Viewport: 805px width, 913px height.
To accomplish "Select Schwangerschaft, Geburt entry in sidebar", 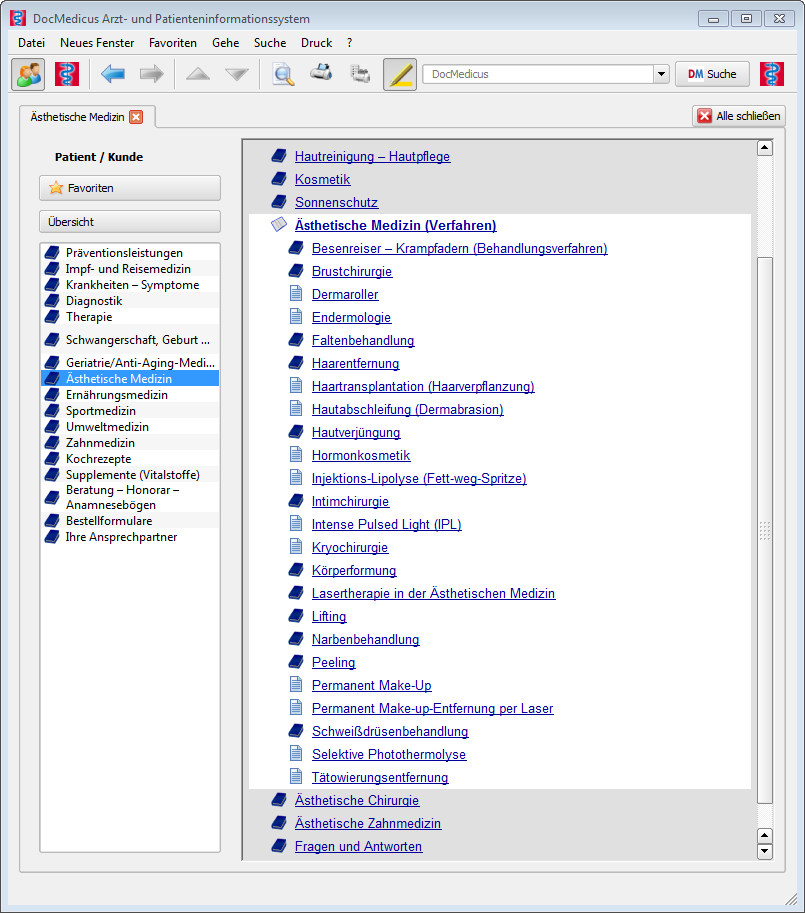I will point(130,340).
